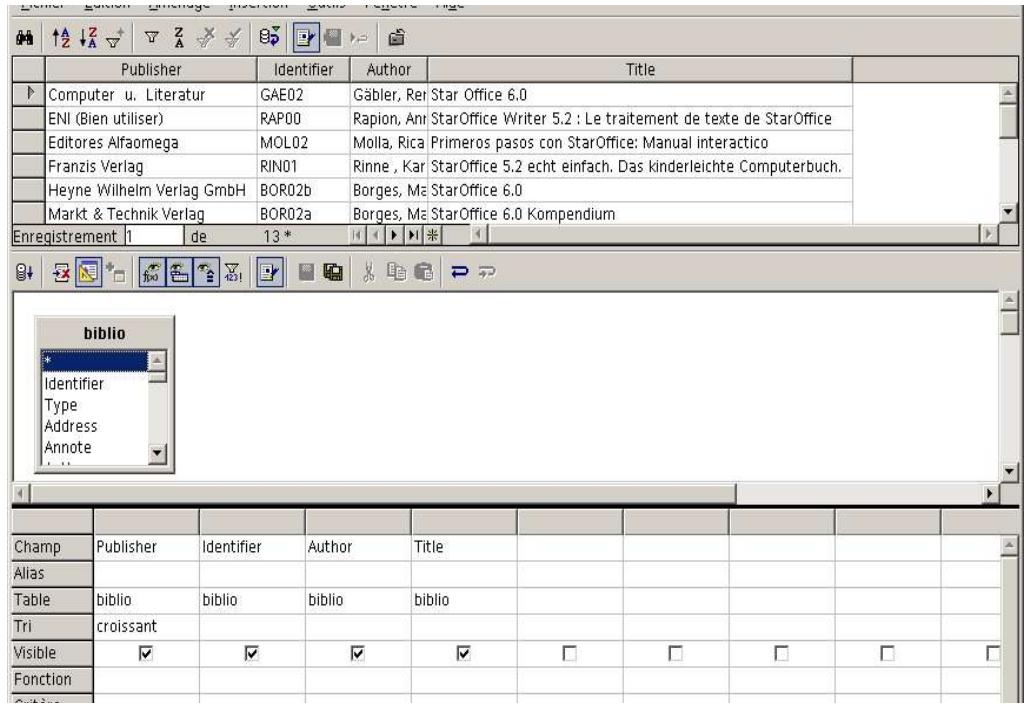
Task: Toggle Edit mode in query design toolbar
Action: click(269, 272)
